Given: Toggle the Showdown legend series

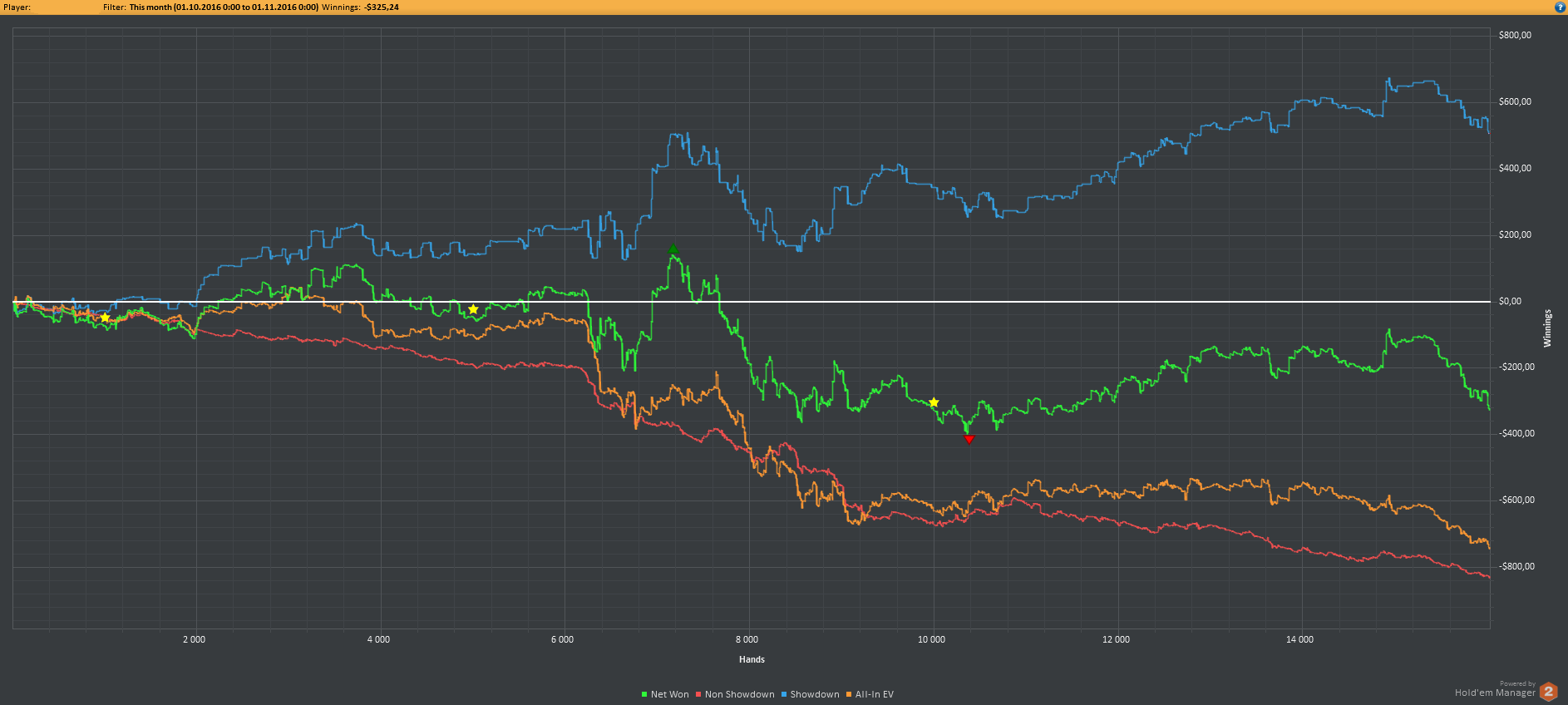Looking at the screenshot, I should [814, 694].
